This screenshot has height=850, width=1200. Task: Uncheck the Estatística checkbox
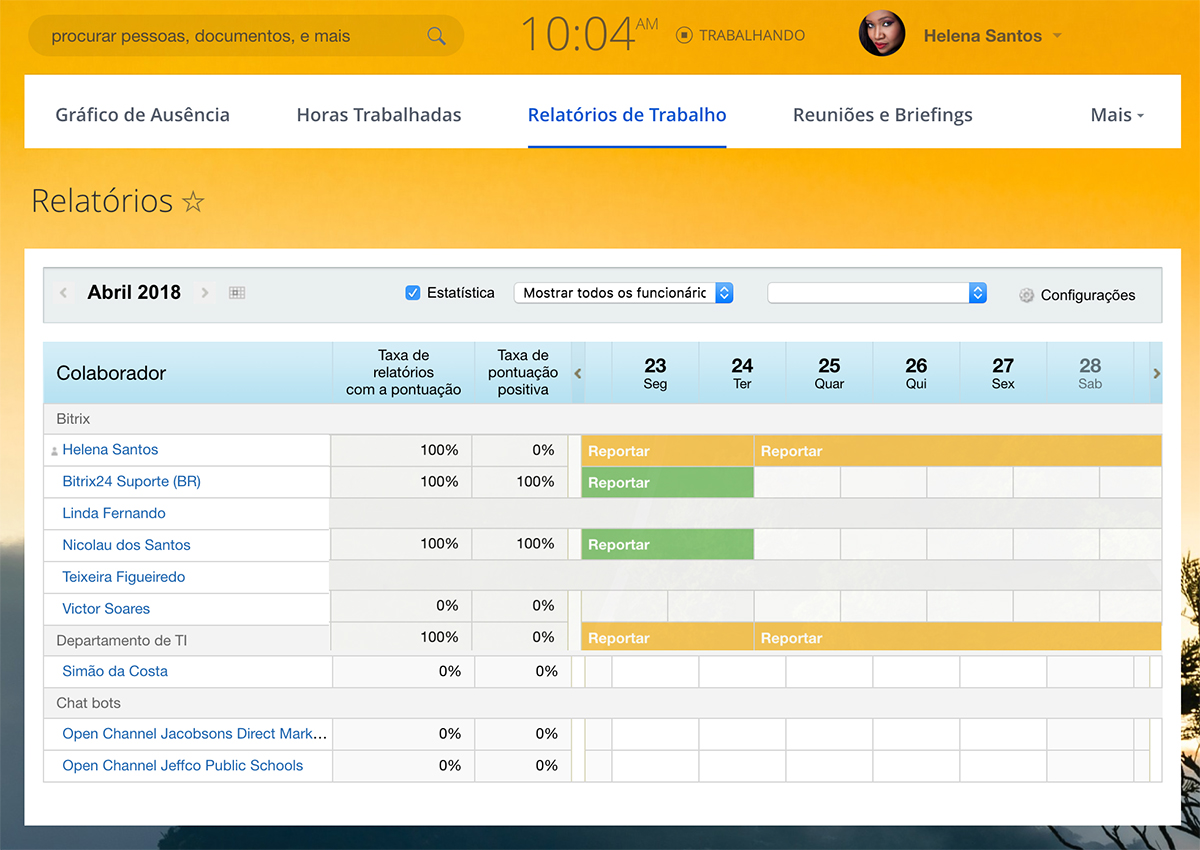pos(412,293)
